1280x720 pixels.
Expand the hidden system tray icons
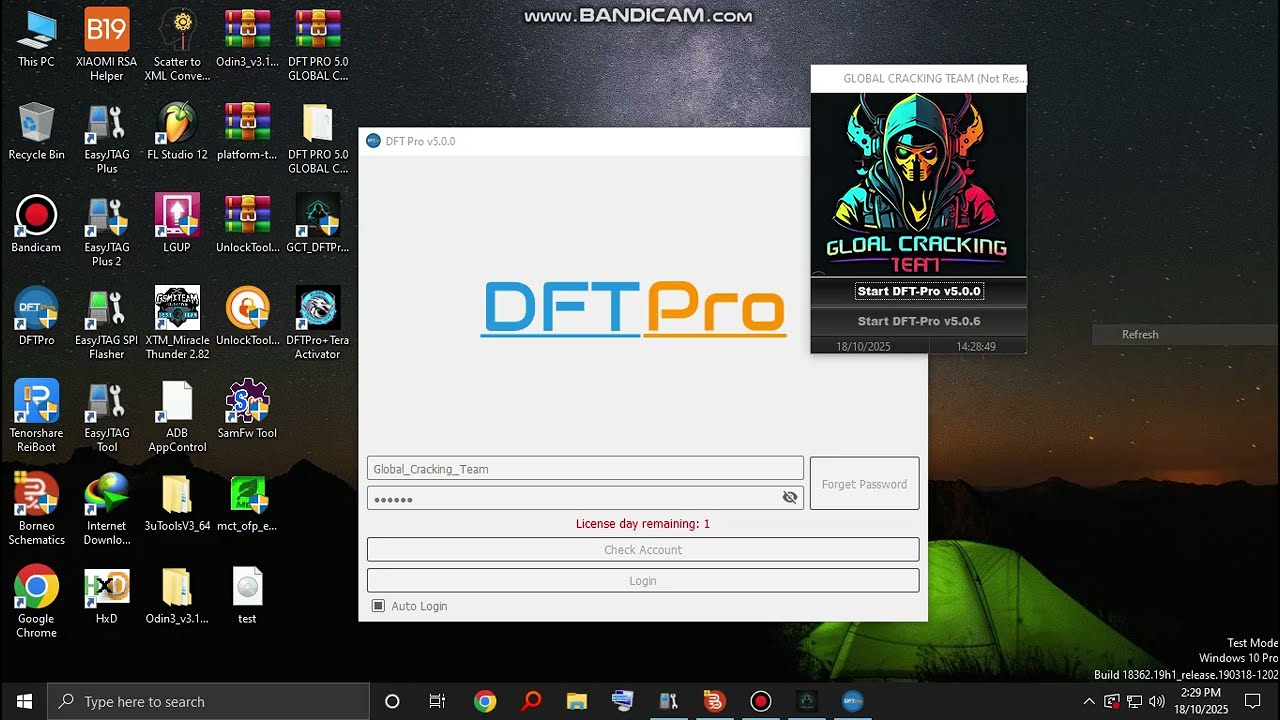pyautogui.click(x=1089, y=701)
